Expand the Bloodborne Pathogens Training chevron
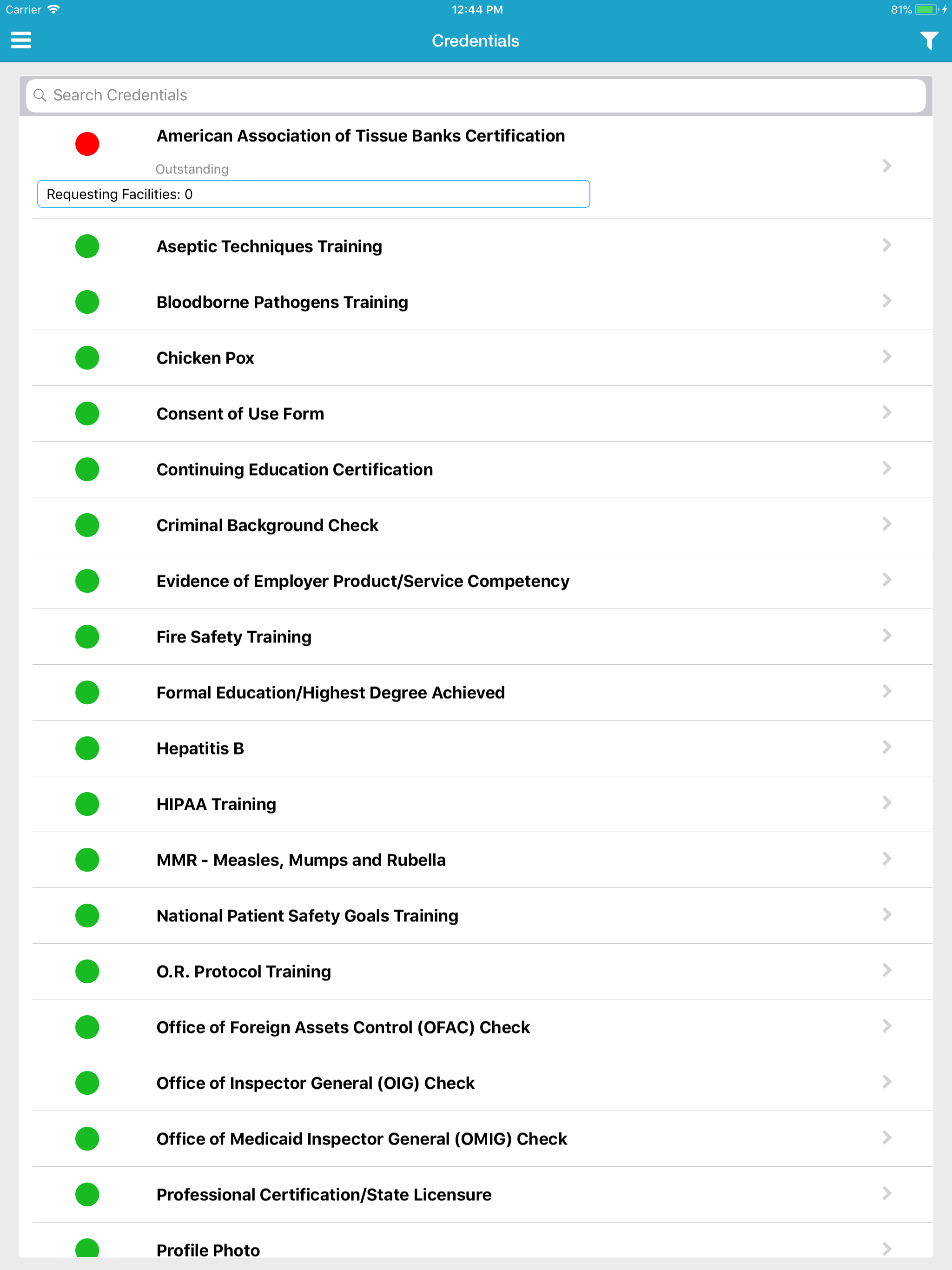The height and width of the screenshot is (1270, 952). tap(886, 301)
